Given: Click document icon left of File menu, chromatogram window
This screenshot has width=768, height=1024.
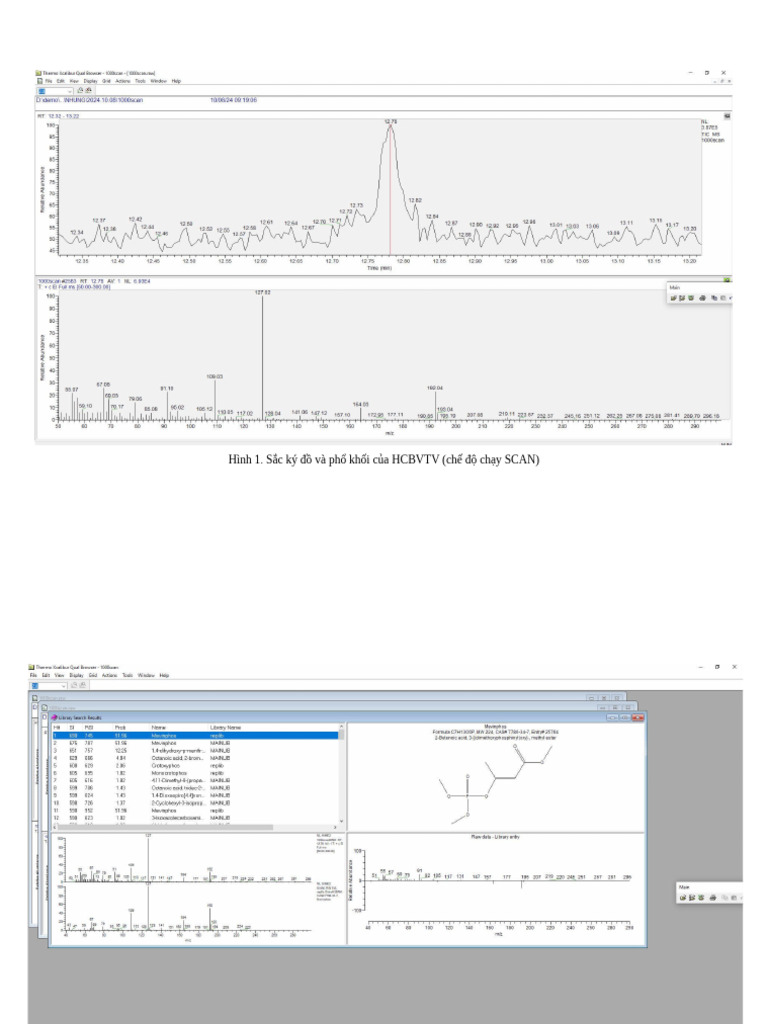Looking at the screenshot, I should [x=40, y=81].
